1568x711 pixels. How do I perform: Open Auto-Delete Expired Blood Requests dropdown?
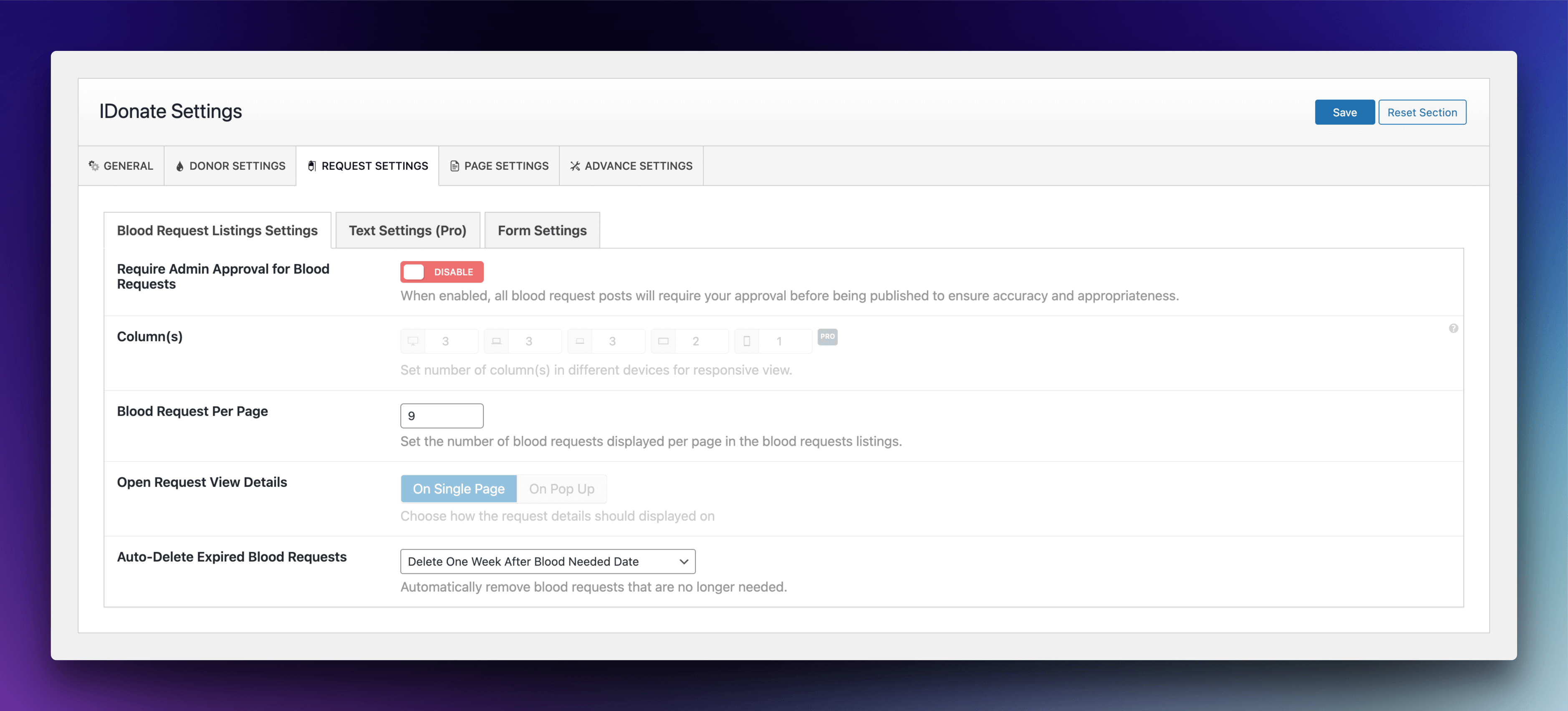[547, 561]
